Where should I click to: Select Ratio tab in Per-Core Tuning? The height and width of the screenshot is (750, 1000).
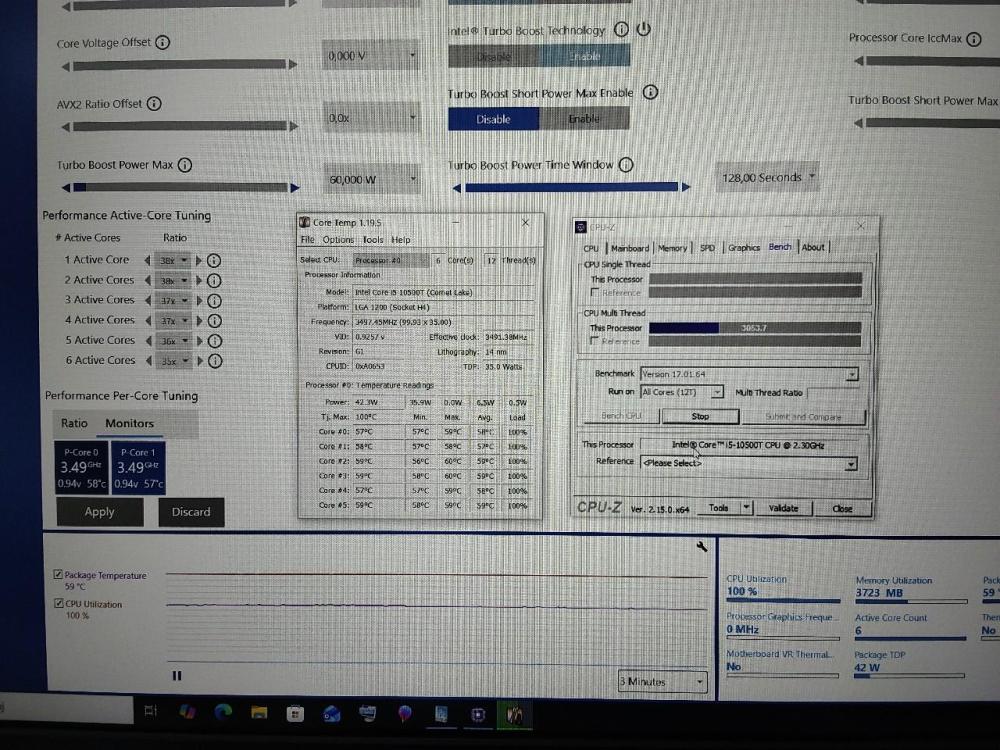point(74,423)
